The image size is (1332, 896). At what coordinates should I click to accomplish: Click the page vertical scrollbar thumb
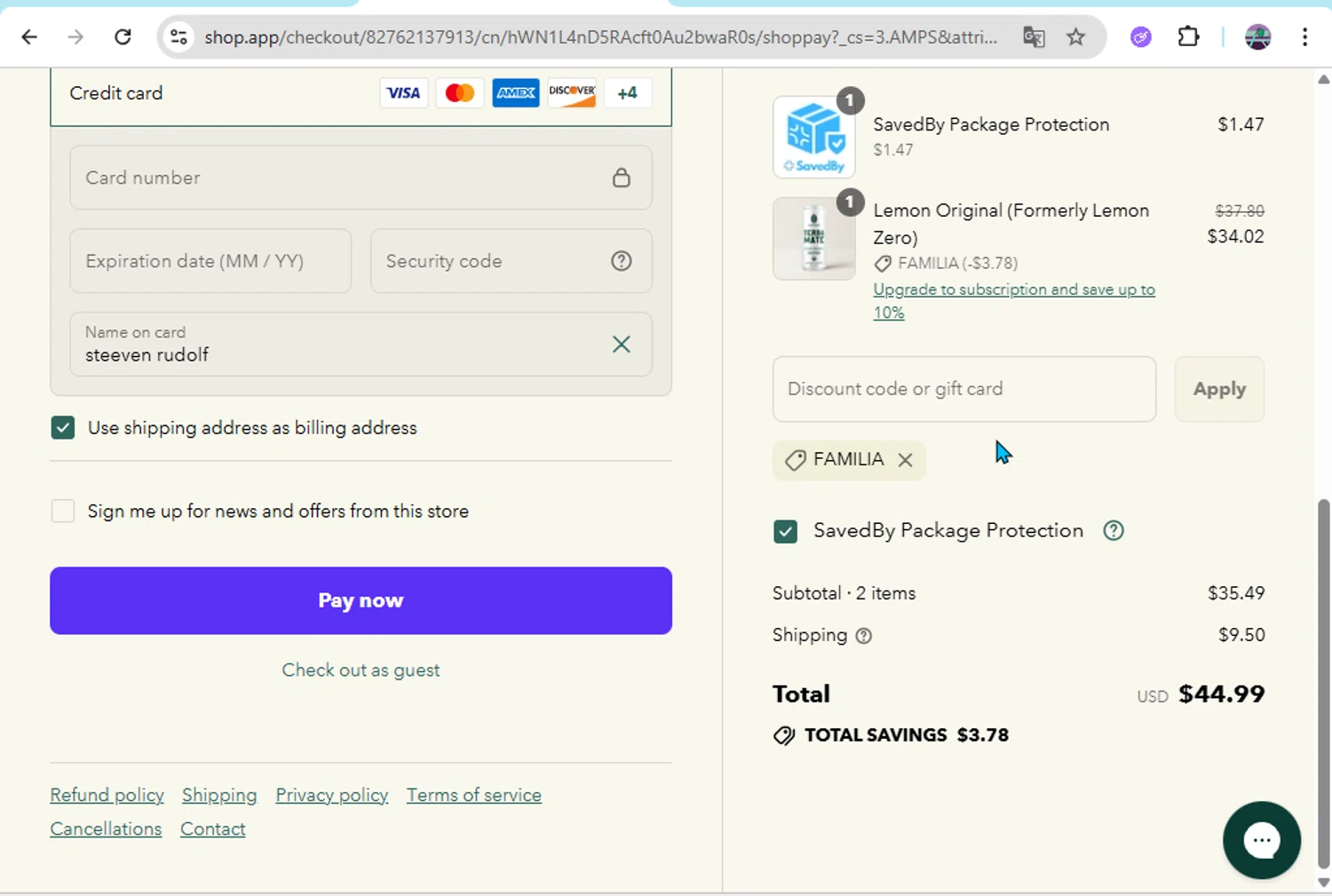[x=1323, y=684]
